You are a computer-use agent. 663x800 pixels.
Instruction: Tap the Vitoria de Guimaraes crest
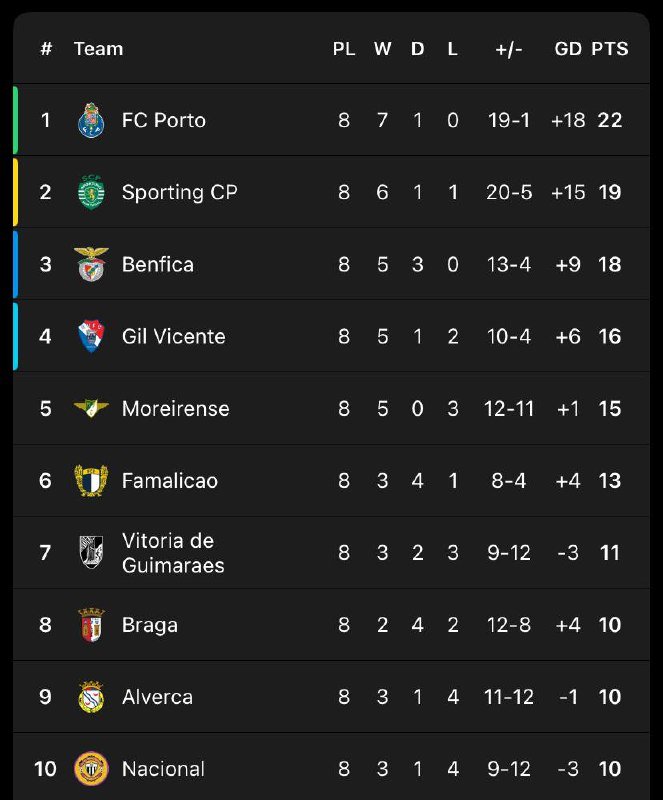(x=91, y=552)
